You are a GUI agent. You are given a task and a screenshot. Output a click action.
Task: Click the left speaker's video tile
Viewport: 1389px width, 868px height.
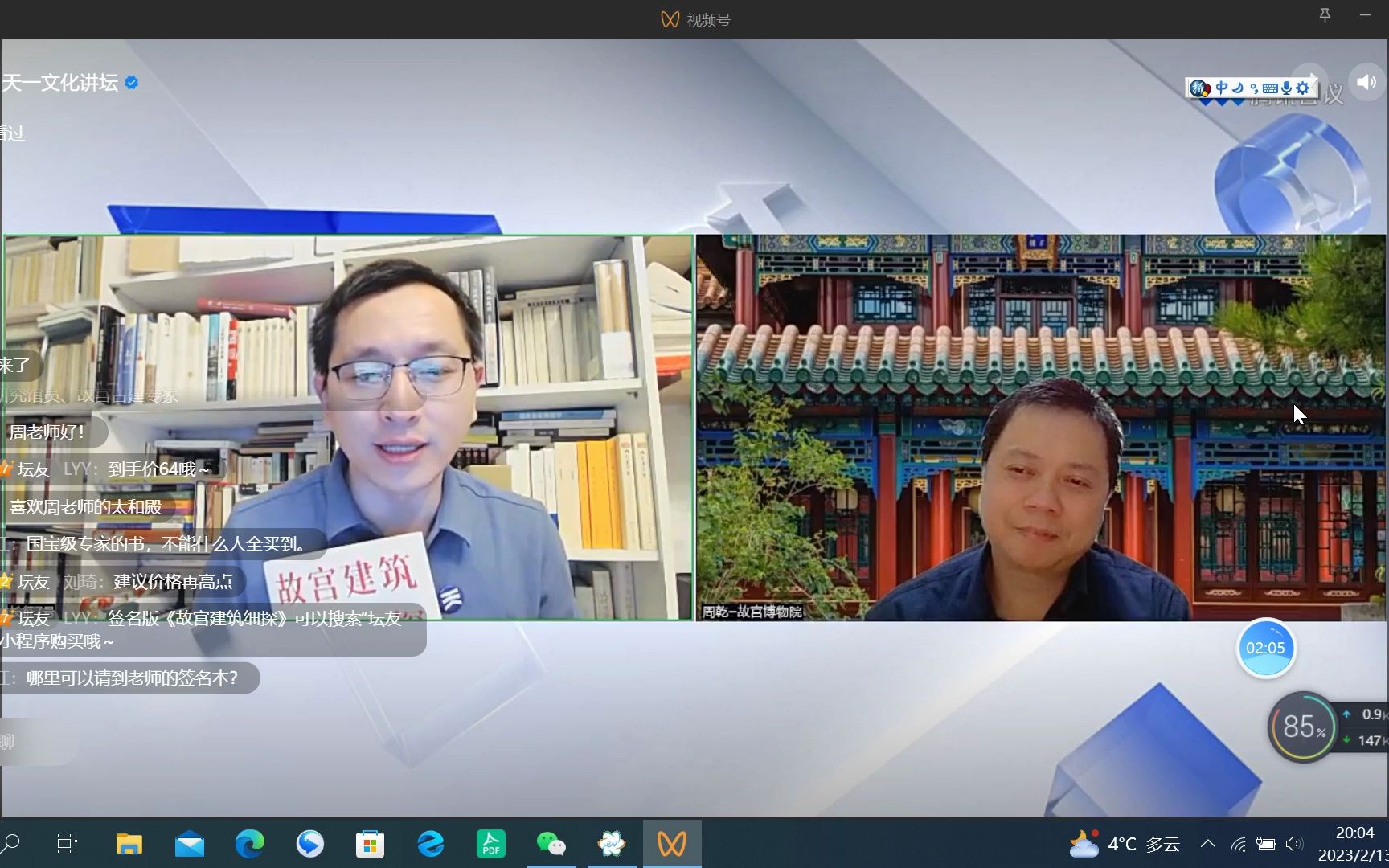(x=348, y=428)
